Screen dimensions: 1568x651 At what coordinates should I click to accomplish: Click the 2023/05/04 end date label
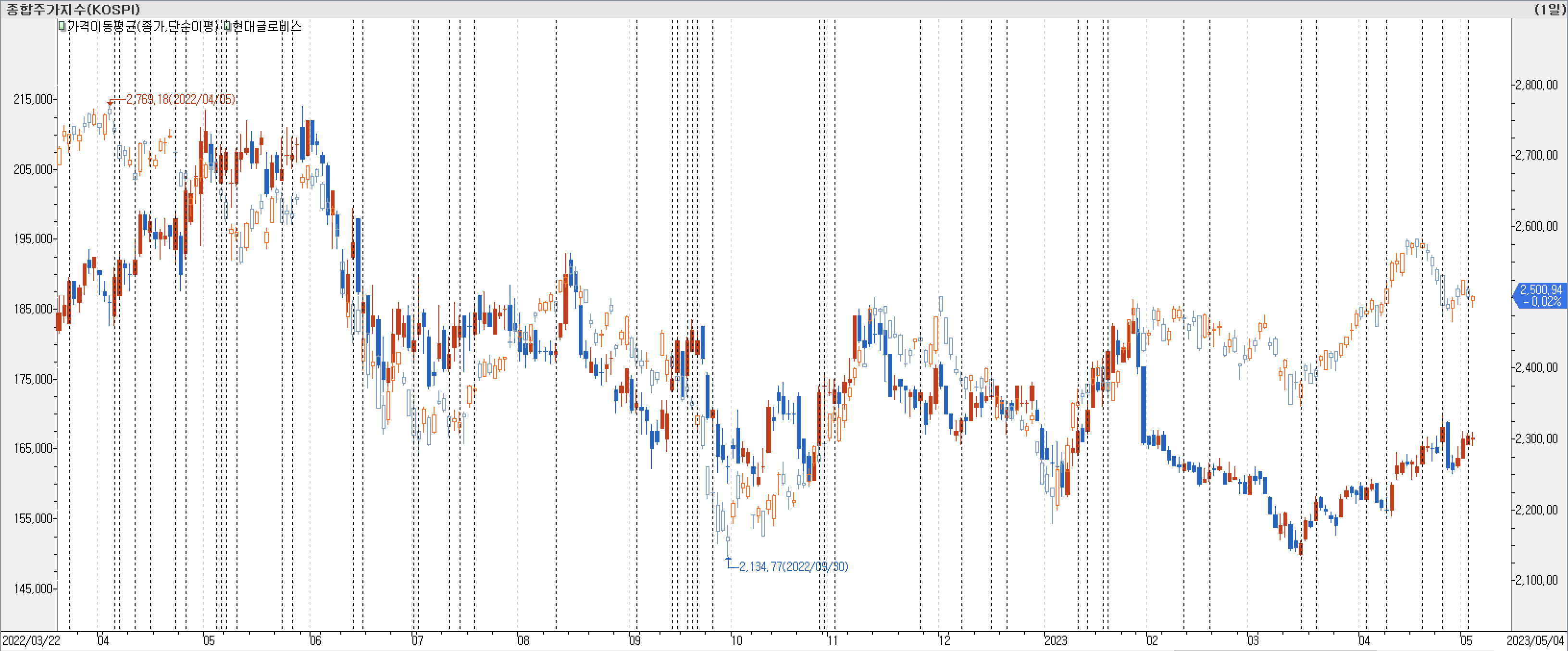click(x=1535, y=640)
